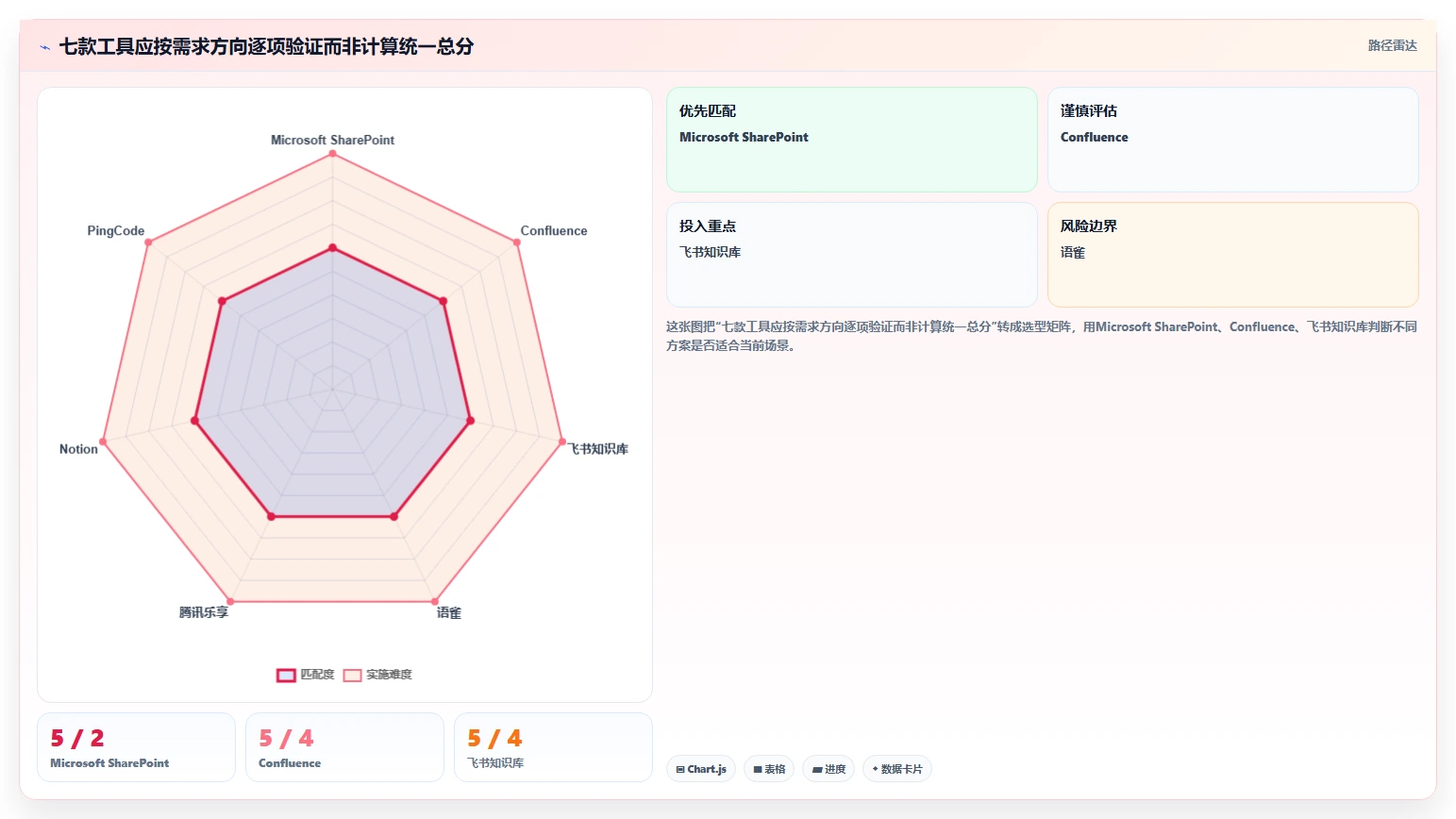
Task: Click the outer data point at 语雀 vertex
Action: tap(435, 601)
